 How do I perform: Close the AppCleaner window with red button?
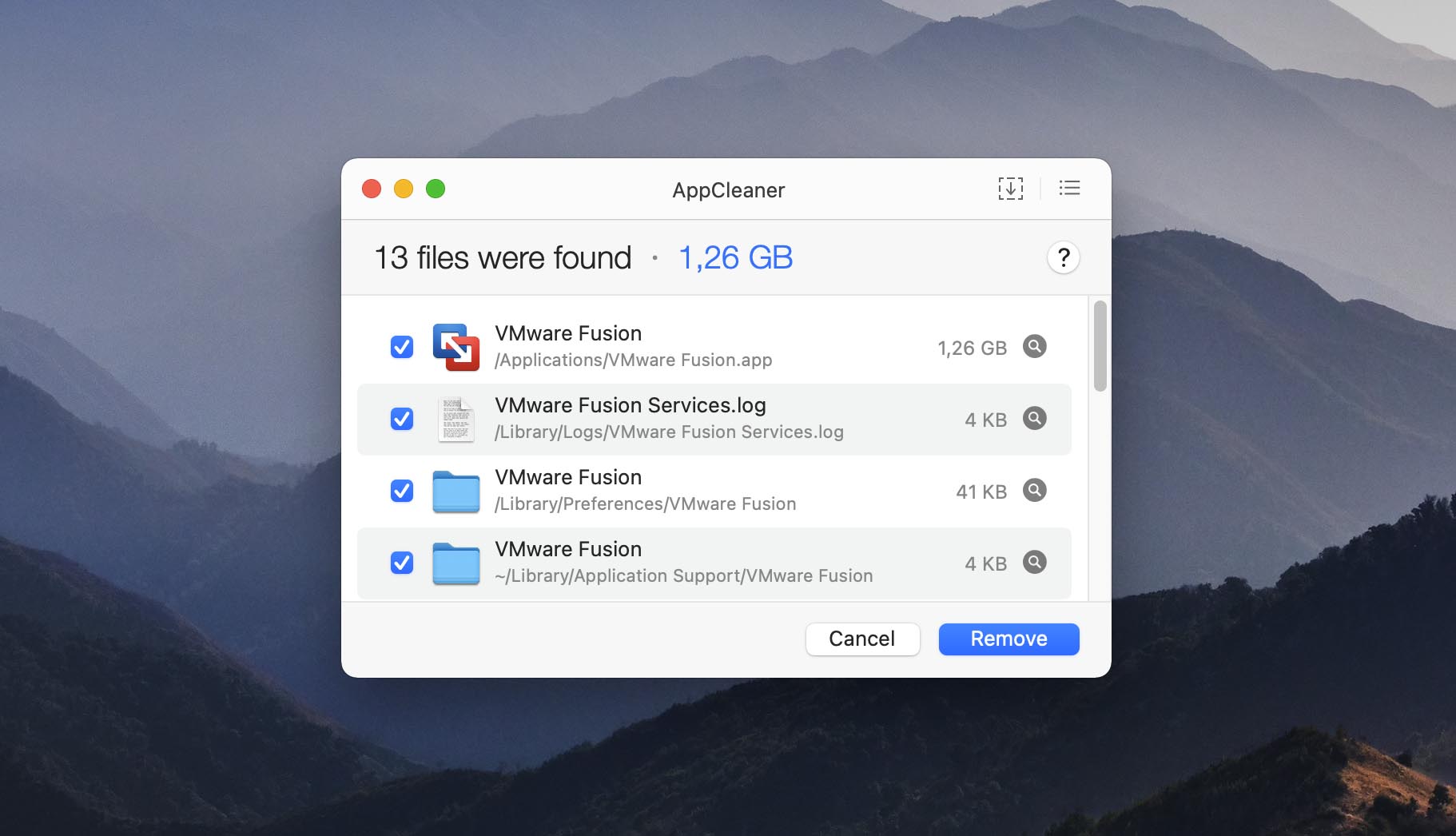pyautogui.click(x=372, y=189)
